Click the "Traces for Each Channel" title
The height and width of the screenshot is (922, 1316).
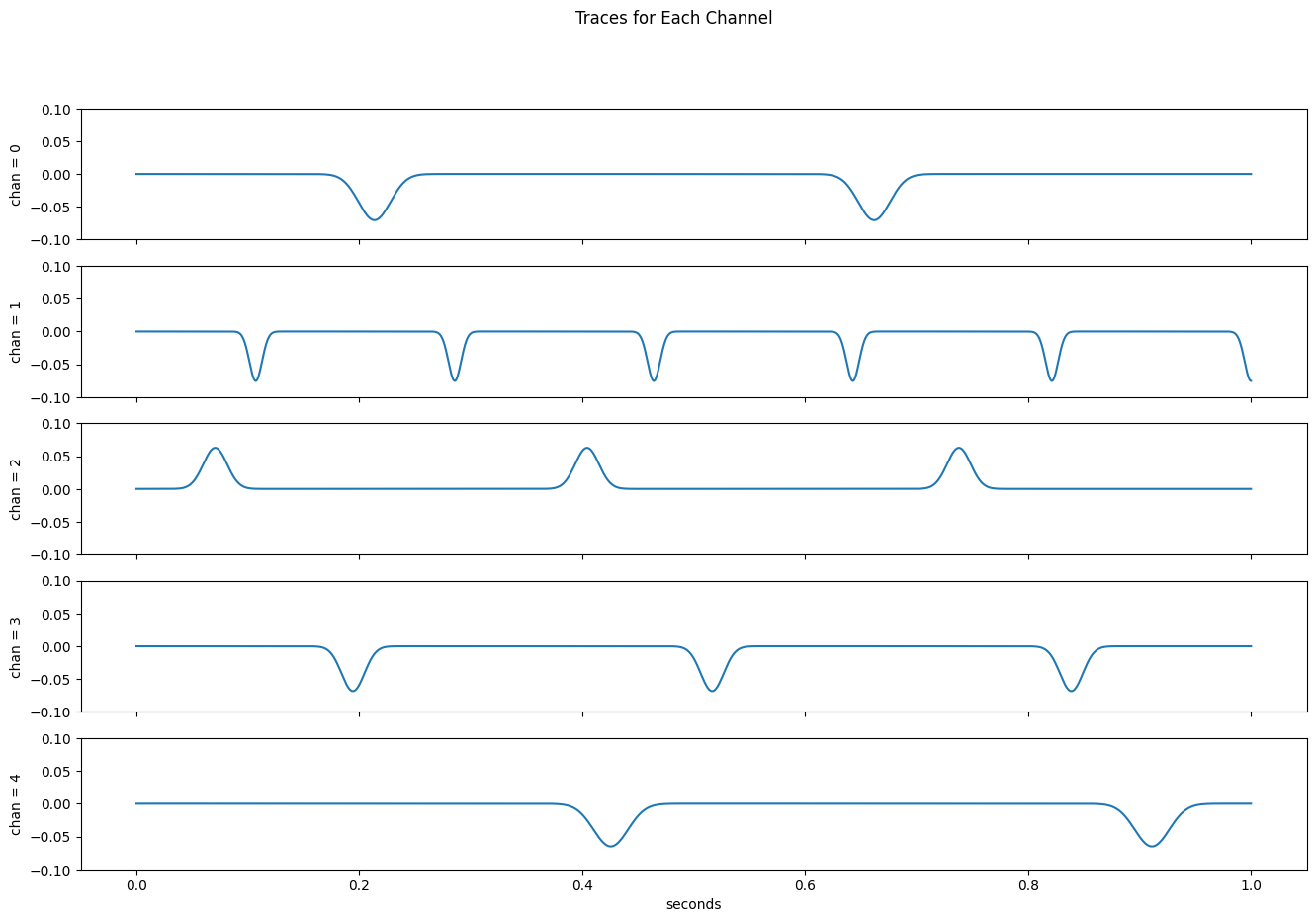pyautogui.click(x=673, y=18)
